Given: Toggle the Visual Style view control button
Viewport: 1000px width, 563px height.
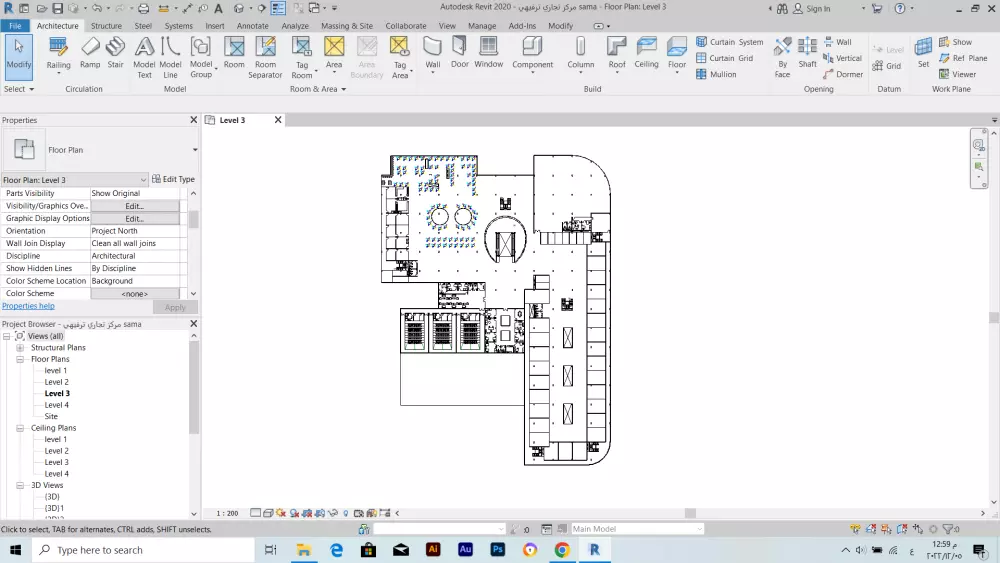Looking at the screenshot, I should 269,513.
